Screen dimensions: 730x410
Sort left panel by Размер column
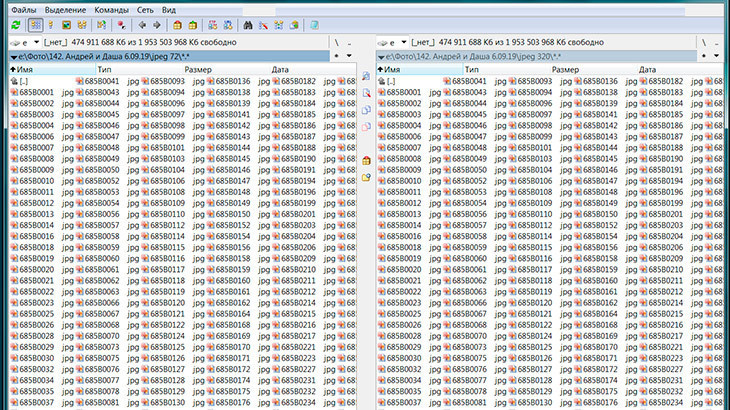197,69
